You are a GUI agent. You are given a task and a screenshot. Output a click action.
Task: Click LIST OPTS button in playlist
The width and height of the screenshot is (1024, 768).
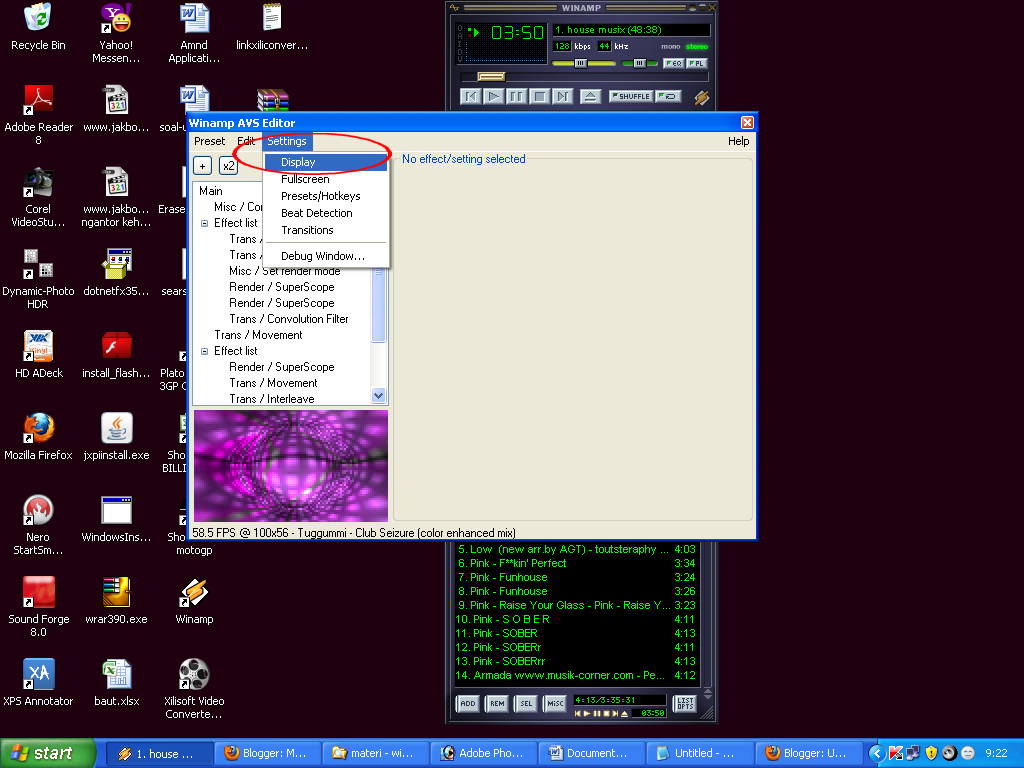pyautogui.click(x=685, y=703)
